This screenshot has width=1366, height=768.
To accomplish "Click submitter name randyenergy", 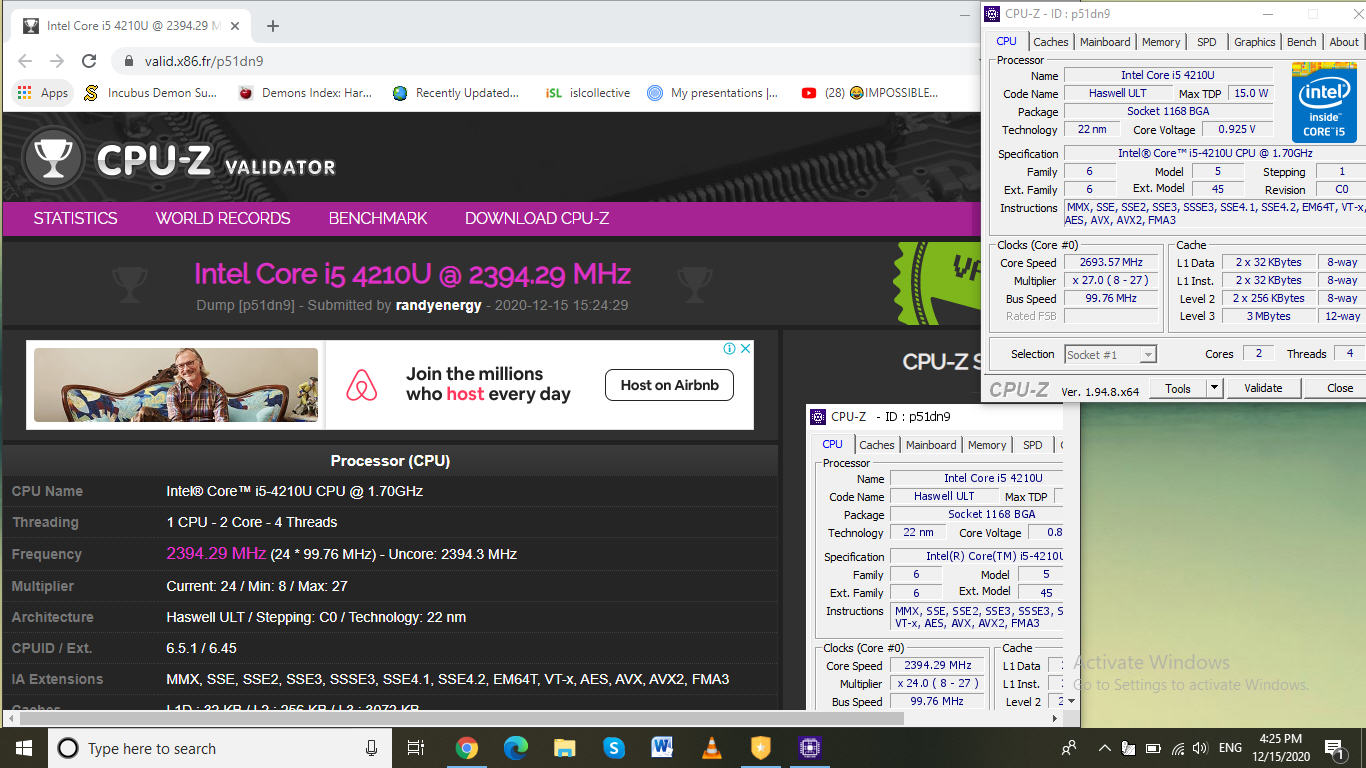I will click(x=438, y=305).
